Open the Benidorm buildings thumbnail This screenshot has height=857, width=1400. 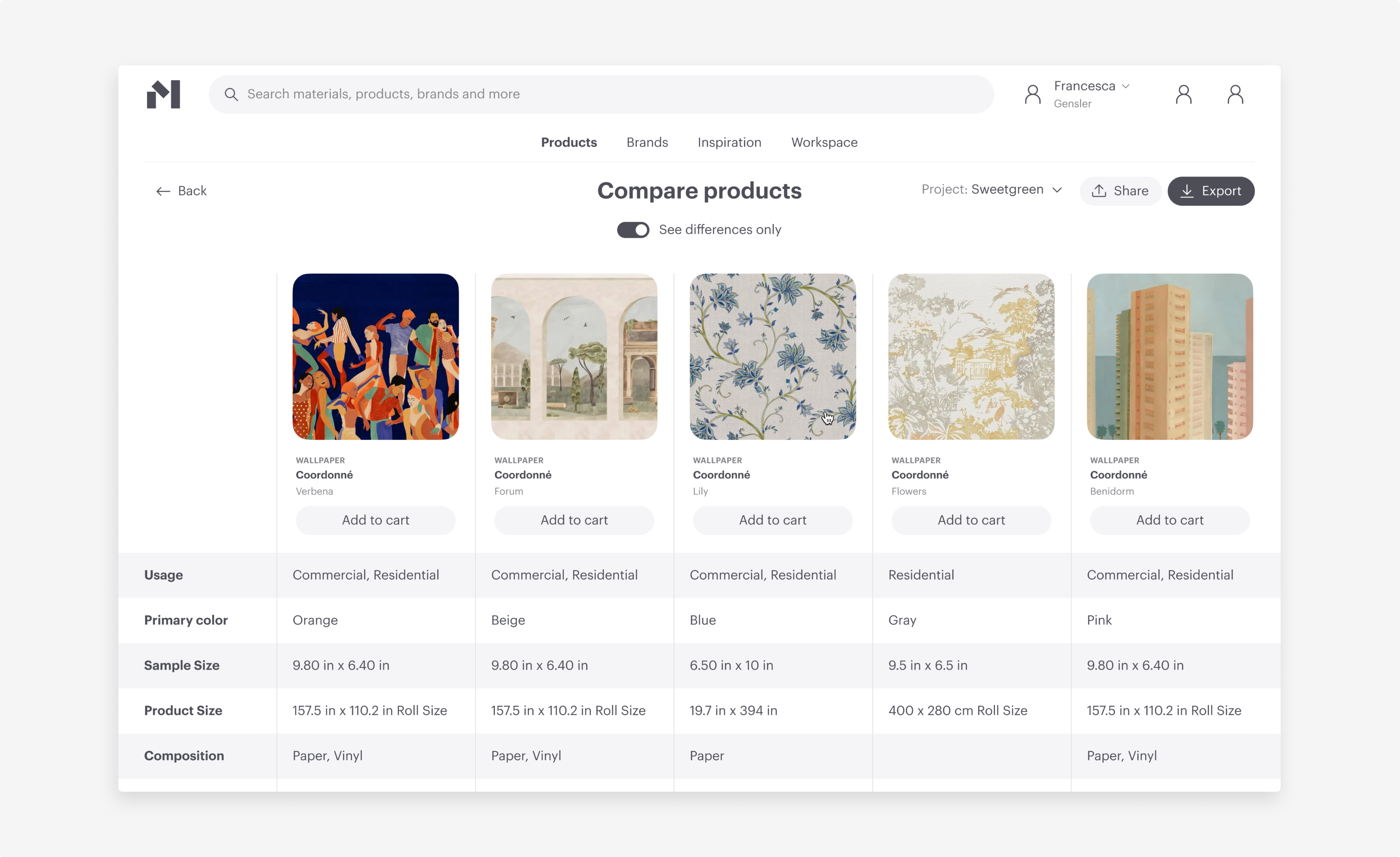pos(1170,357)
